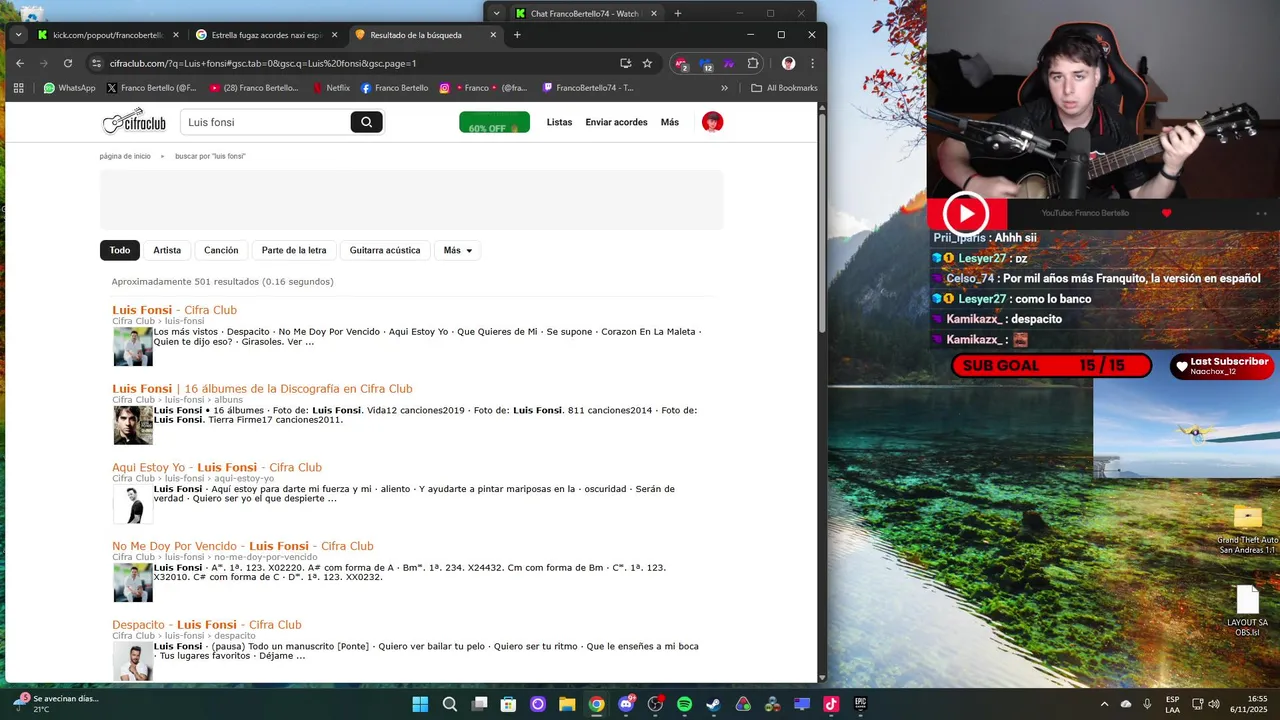
Task: Open the install app icon in address bar
Action: click(625, 63)
